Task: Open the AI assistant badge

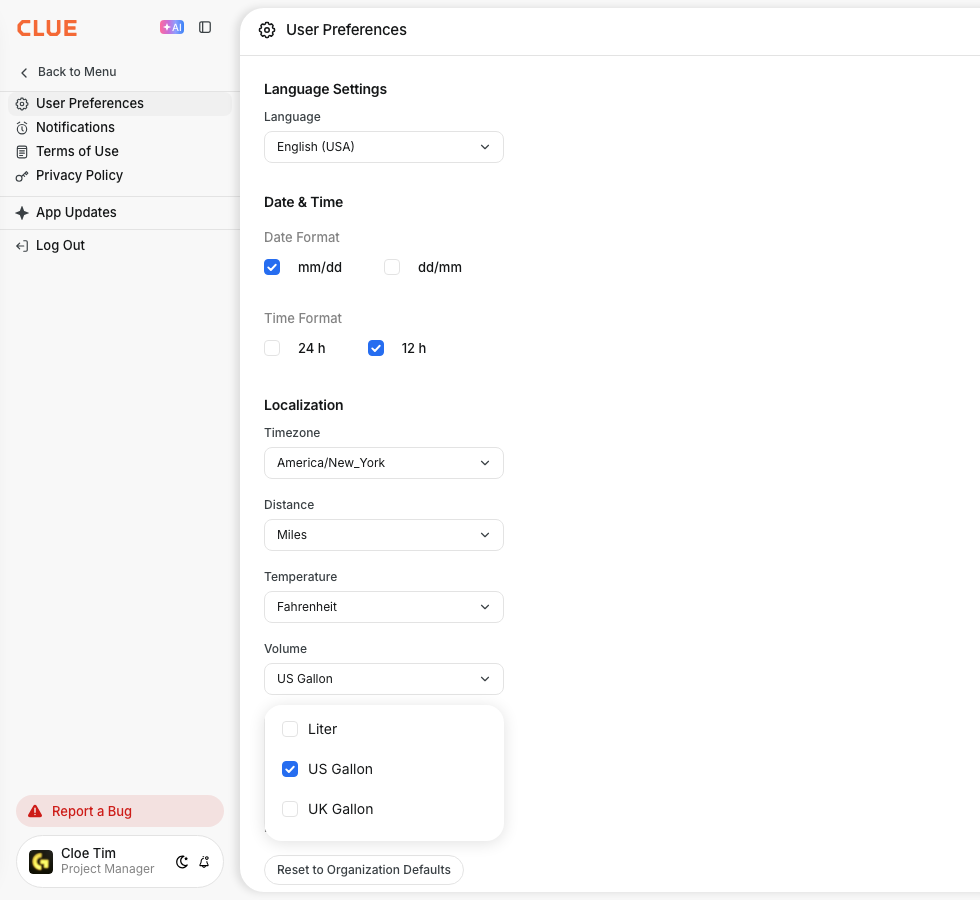Action: coord(172,27)
